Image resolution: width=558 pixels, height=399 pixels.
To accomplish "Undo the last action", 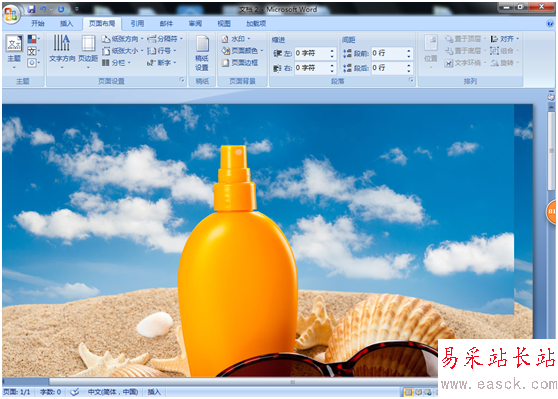I will coord(43,9).
